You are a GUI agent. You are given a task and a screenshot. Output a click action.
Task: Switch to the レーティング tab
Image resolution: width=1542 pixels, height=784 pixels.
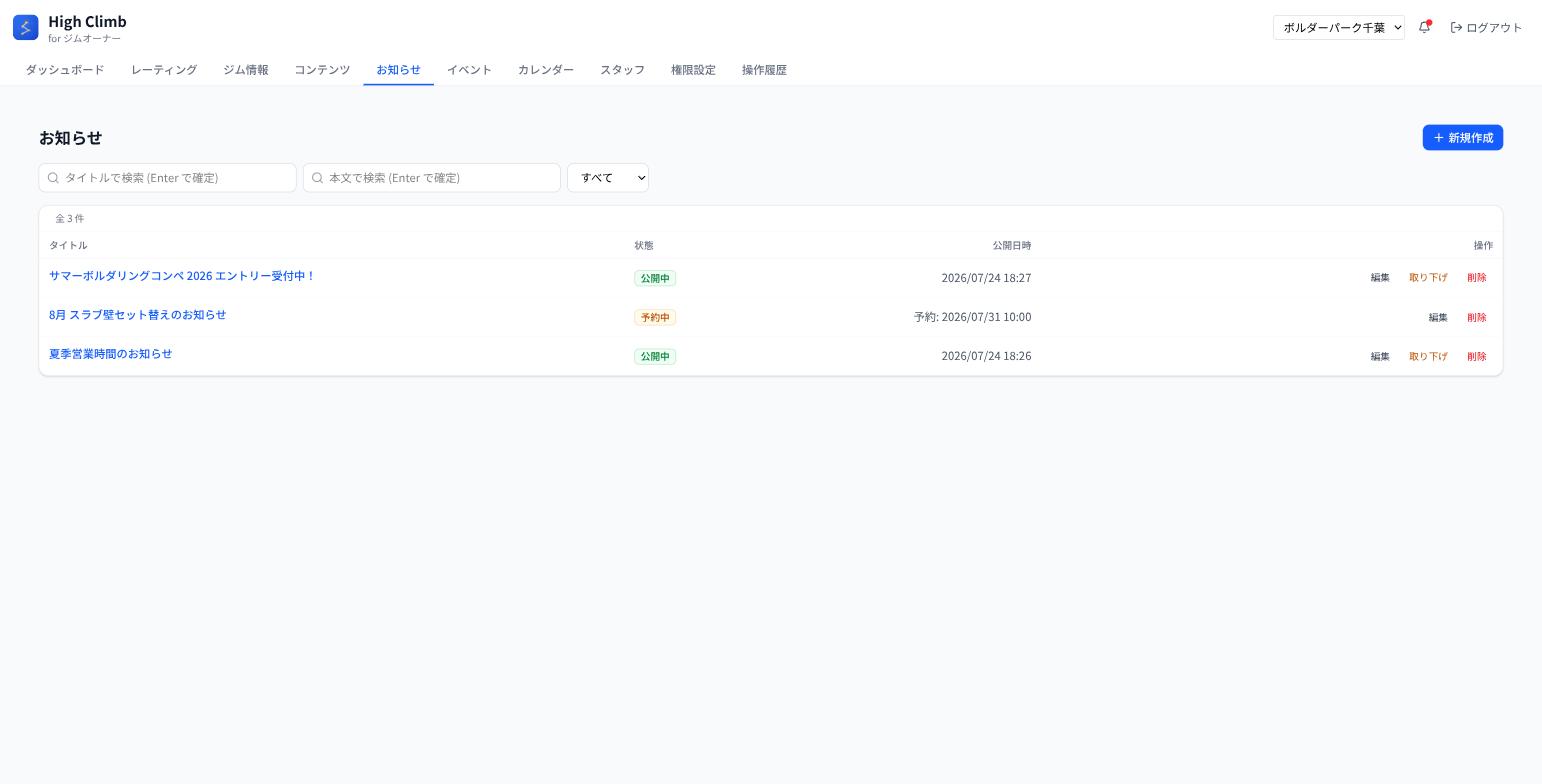[164, 70]
